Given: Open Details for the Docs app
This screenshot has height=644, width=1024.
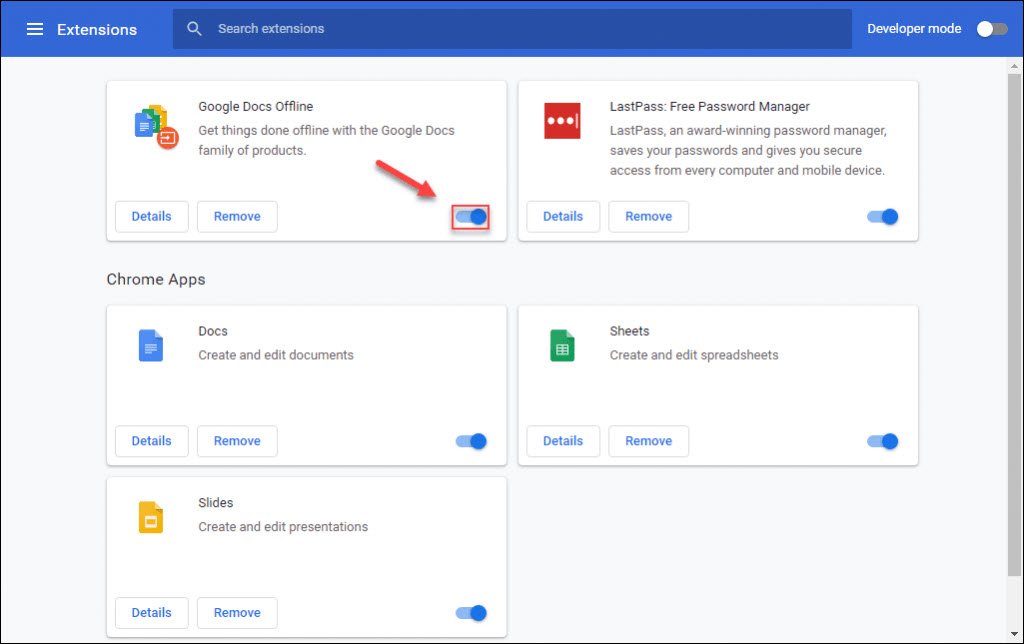Looking at the screenshot, I should 152,442.
